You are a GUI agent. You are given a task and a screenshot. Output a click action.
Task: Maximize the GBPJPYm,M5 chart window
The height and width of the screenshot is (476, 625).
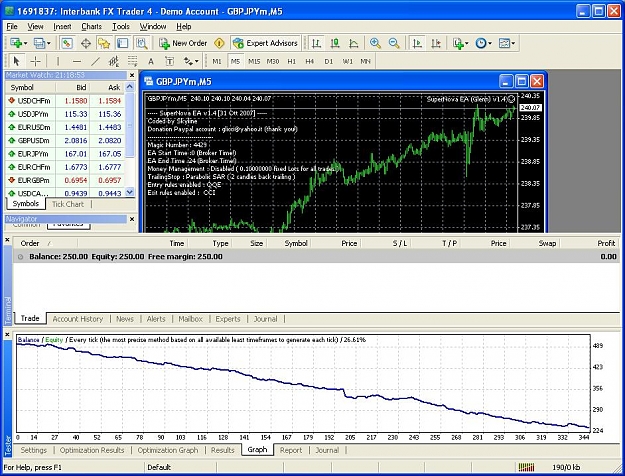(521, 82)
